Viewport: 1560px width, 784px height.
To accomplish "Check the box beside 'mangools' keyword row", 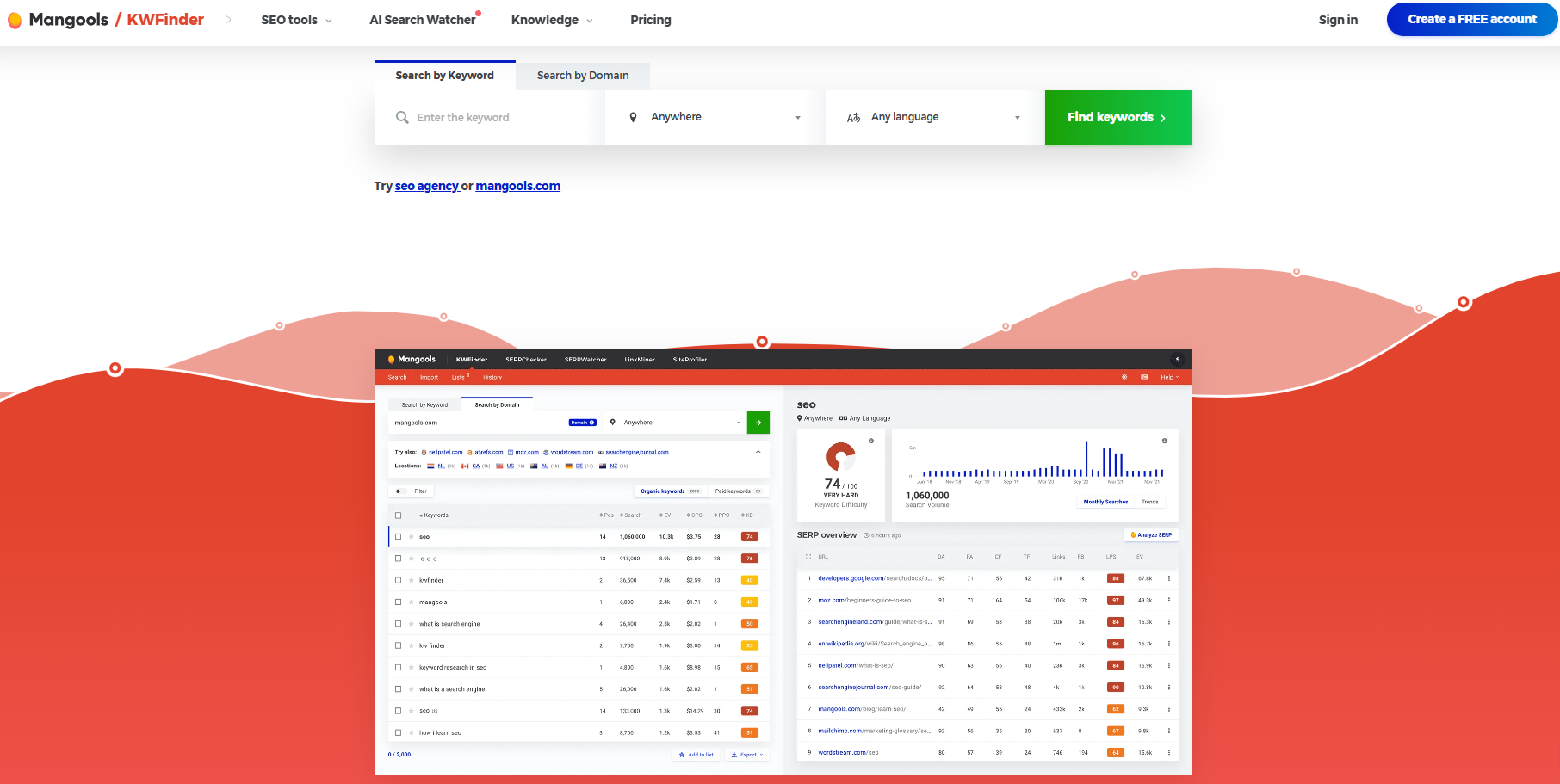I will pyautogui.click(x=398, y=602).
